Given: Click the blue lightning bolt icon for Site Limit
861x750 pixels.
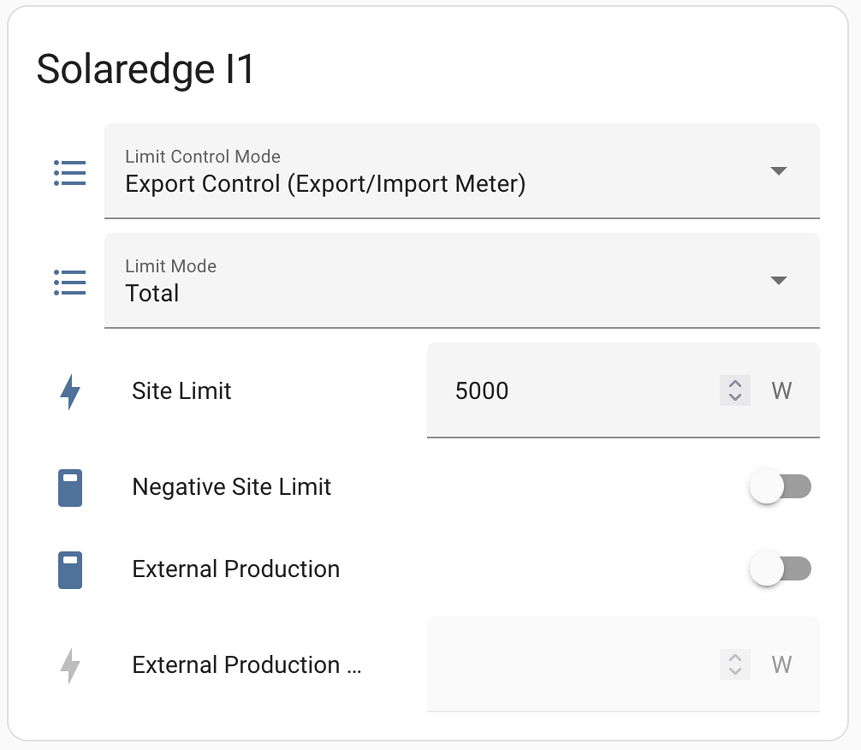Looking at the screenshot, I should pos(68,391).
